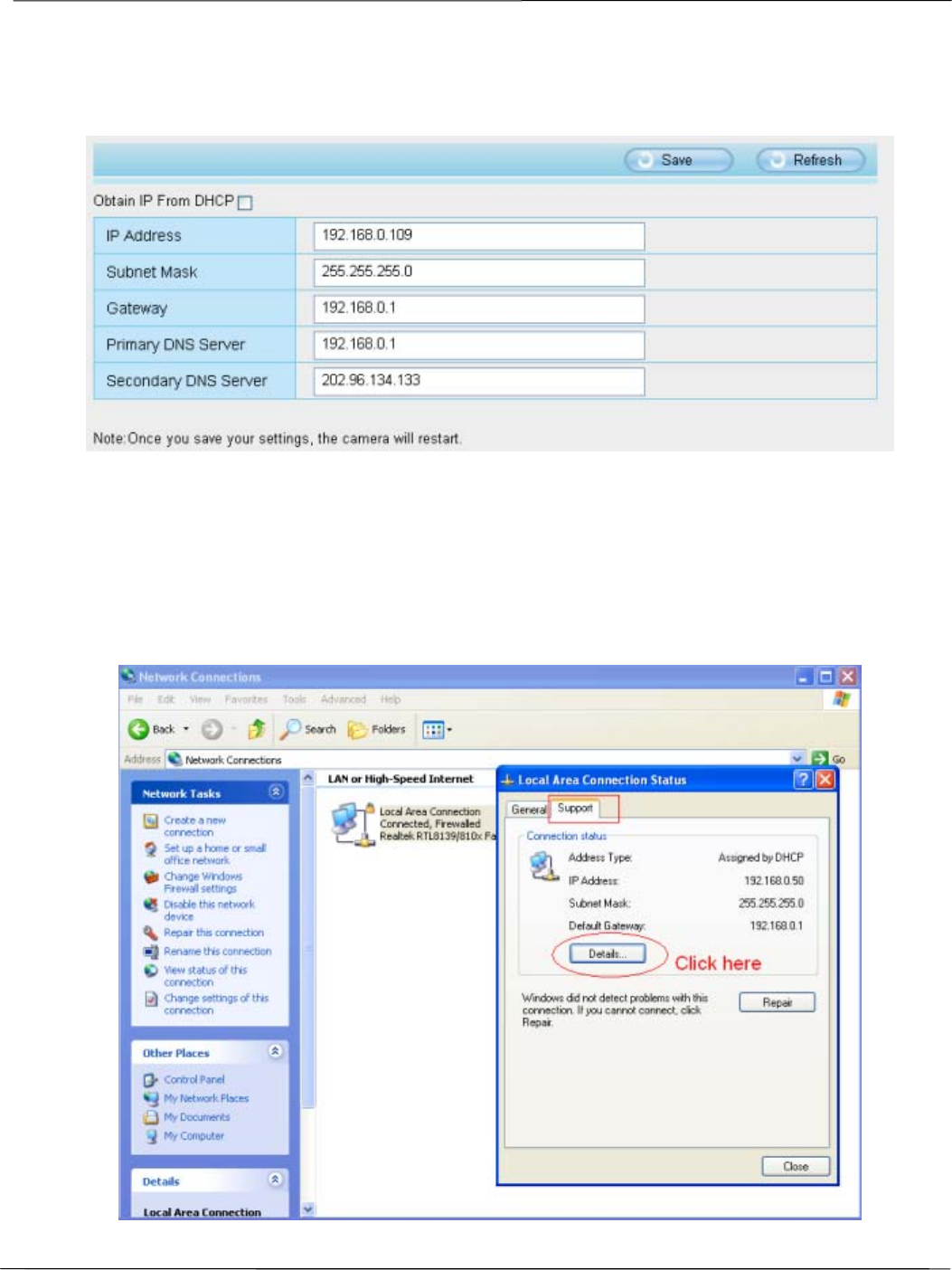Click Repair this connection link
952x1270 pixels.
(213, 933)
